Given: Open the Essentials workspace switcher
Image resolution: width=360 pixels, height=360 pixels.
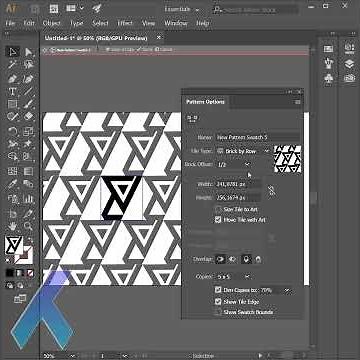Looking at the screenshot, I should 182,9.
